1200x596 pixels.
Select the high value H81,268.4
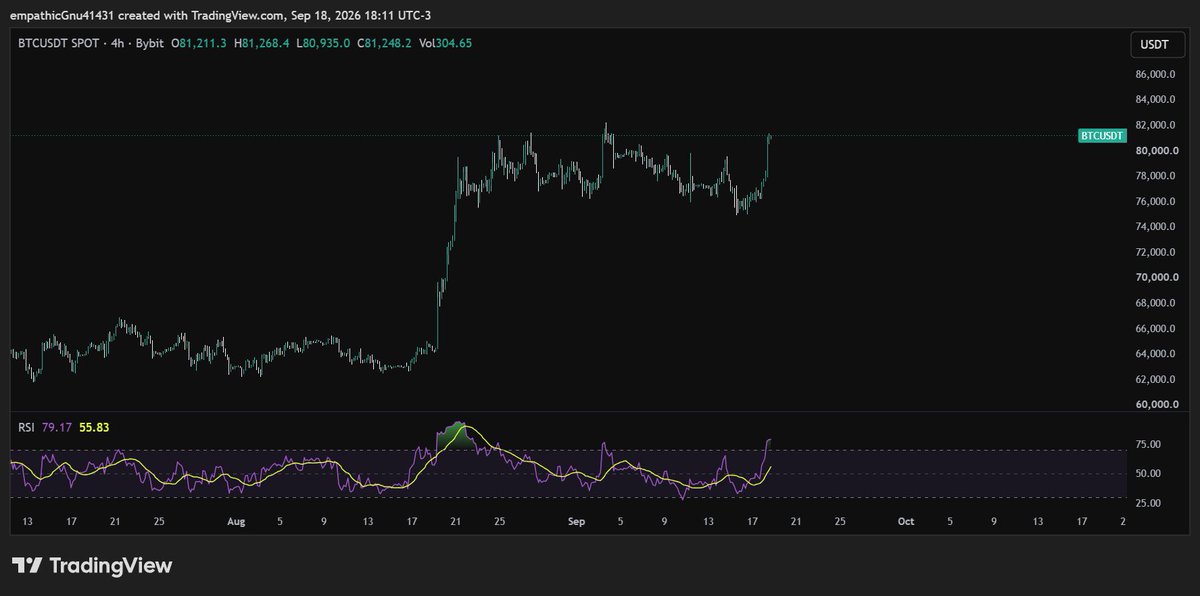pyautogui.click(x=261, y=44)
